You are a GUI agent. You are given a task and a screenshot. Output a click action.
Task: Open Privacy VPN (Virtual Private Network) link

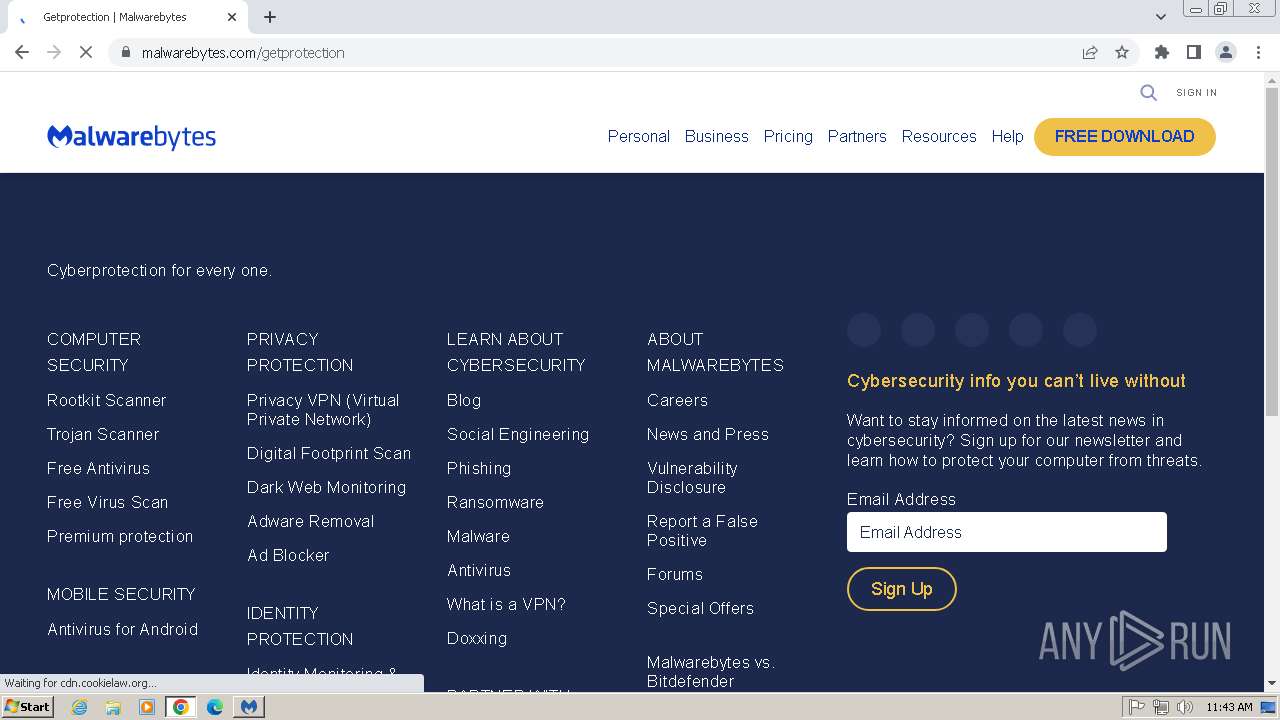point(323,409)
